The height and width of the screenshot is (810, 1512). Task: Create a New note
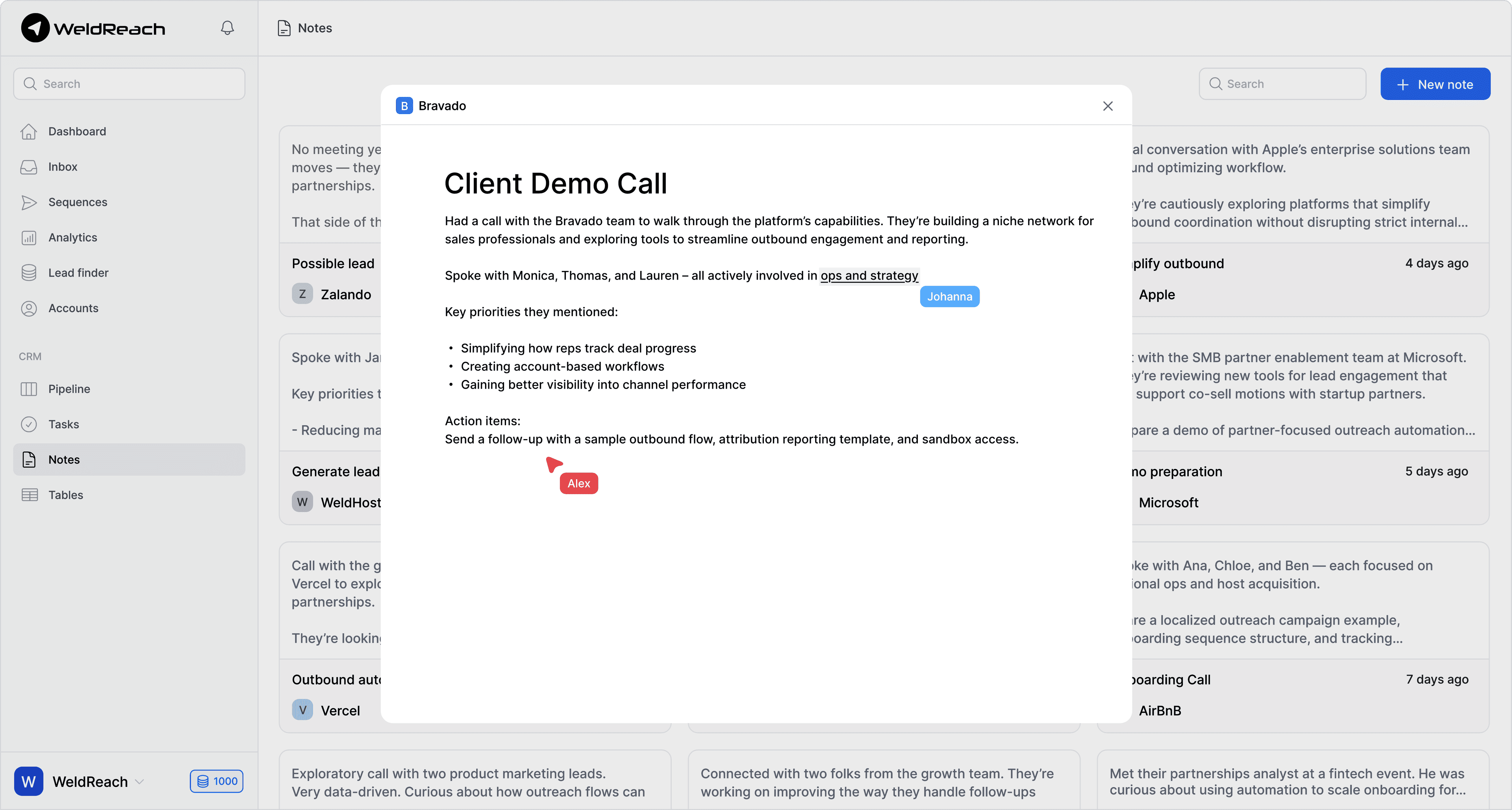(1435, 84)
